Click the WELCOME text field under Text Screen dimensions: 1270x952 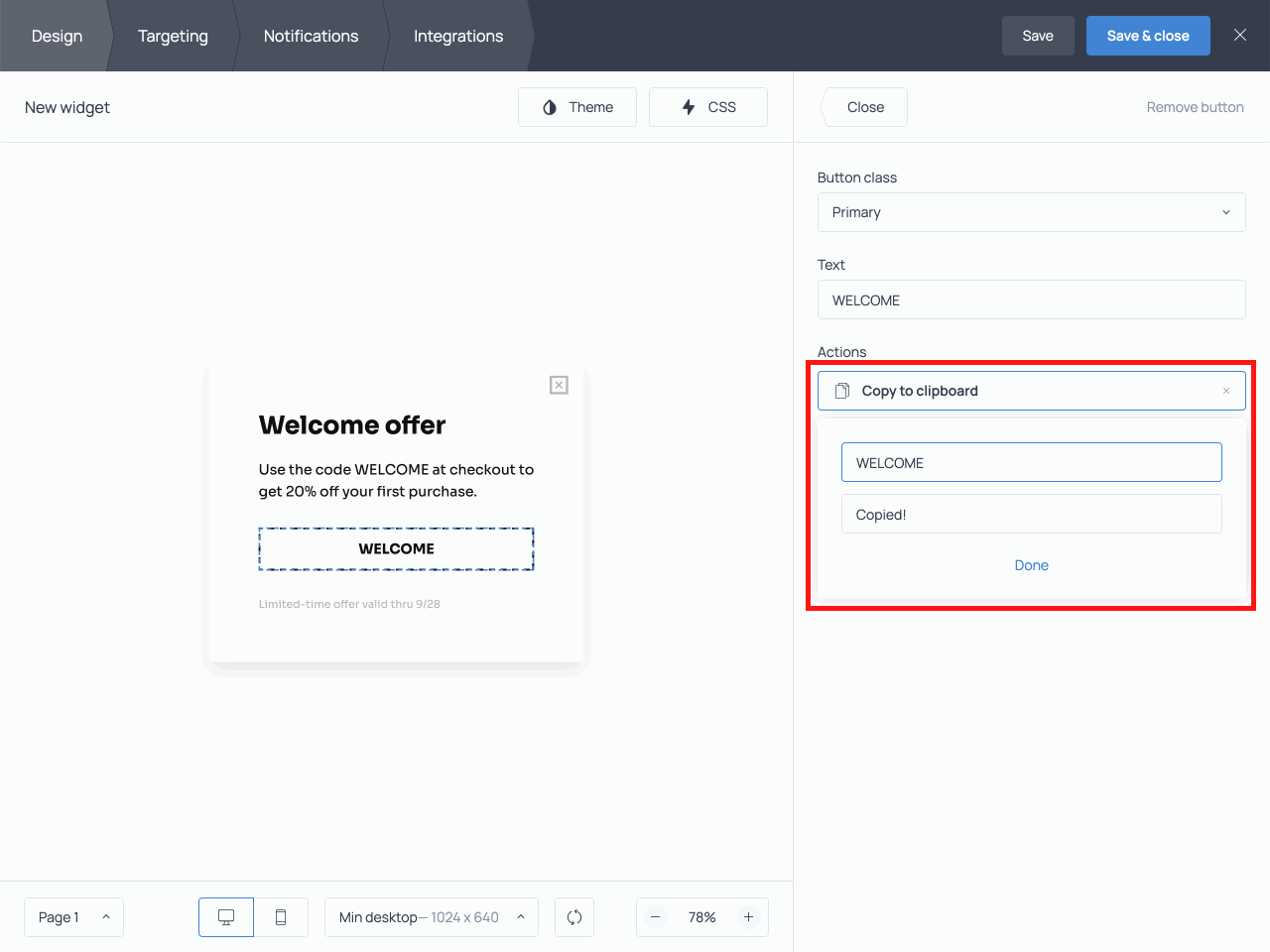point(1032,299)
